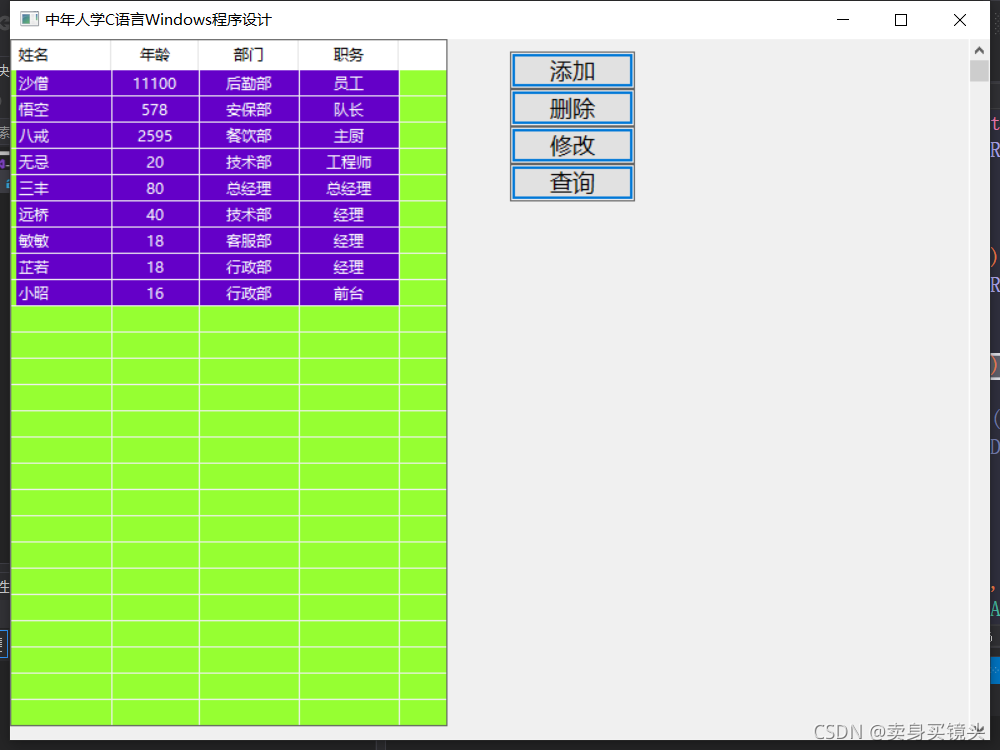The height and width of the screenshot is (750, 1000).
Task: Click the vertical scrollbar thumb
Action: [979, 71]
